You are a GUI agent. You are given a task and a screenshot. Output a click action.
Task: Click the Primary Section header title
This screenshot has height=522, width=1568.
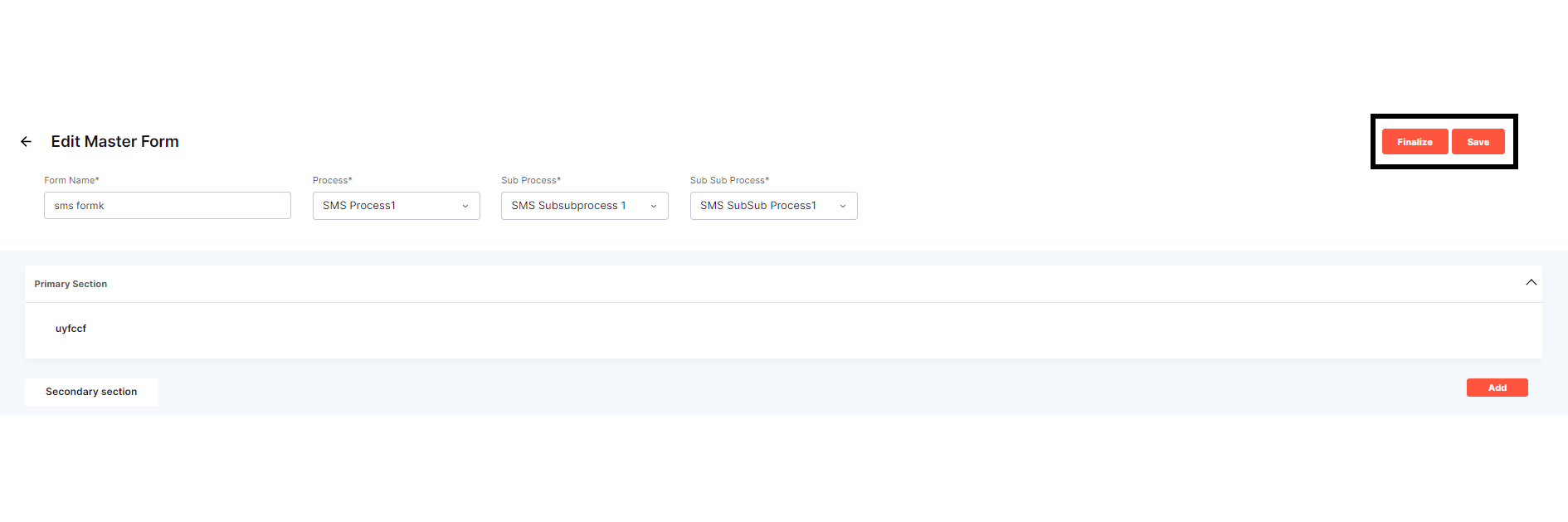(x=71, y=284)
